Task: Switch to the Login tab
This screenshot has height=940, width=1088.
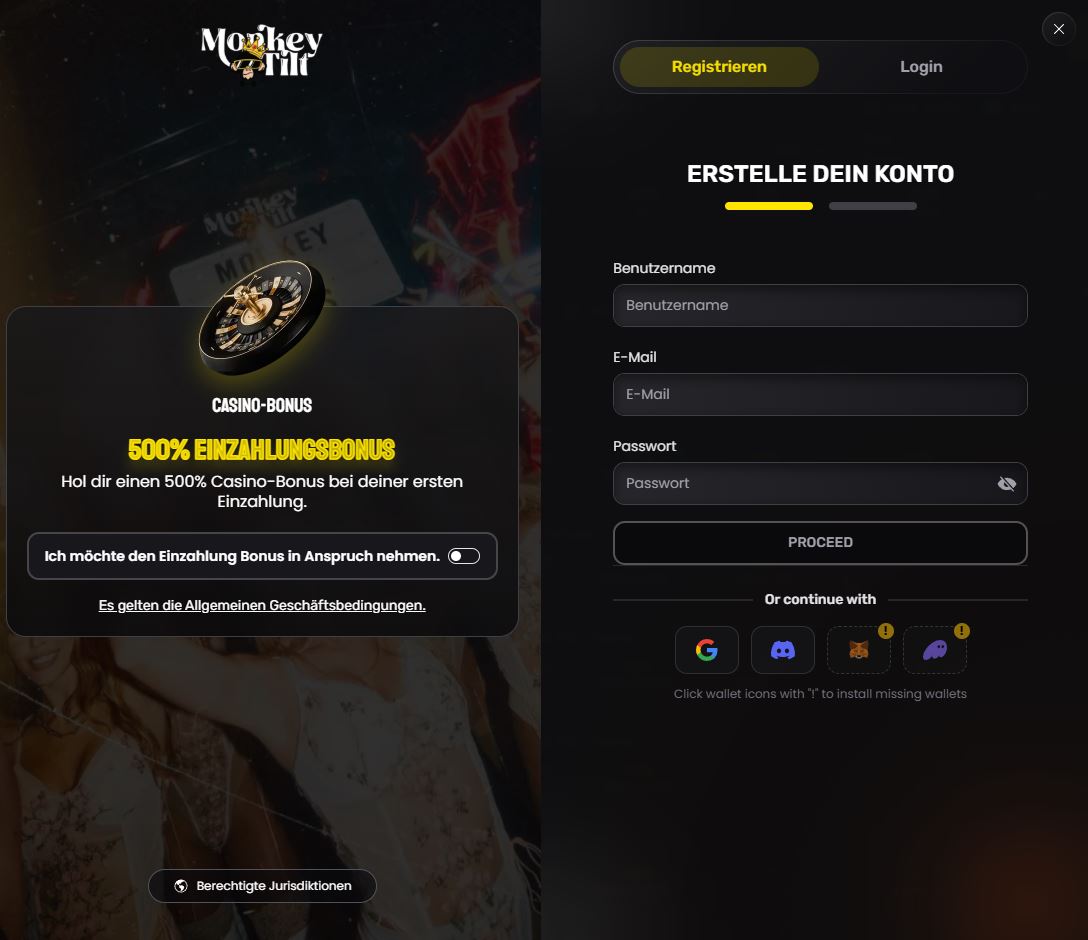Action: 921,67
